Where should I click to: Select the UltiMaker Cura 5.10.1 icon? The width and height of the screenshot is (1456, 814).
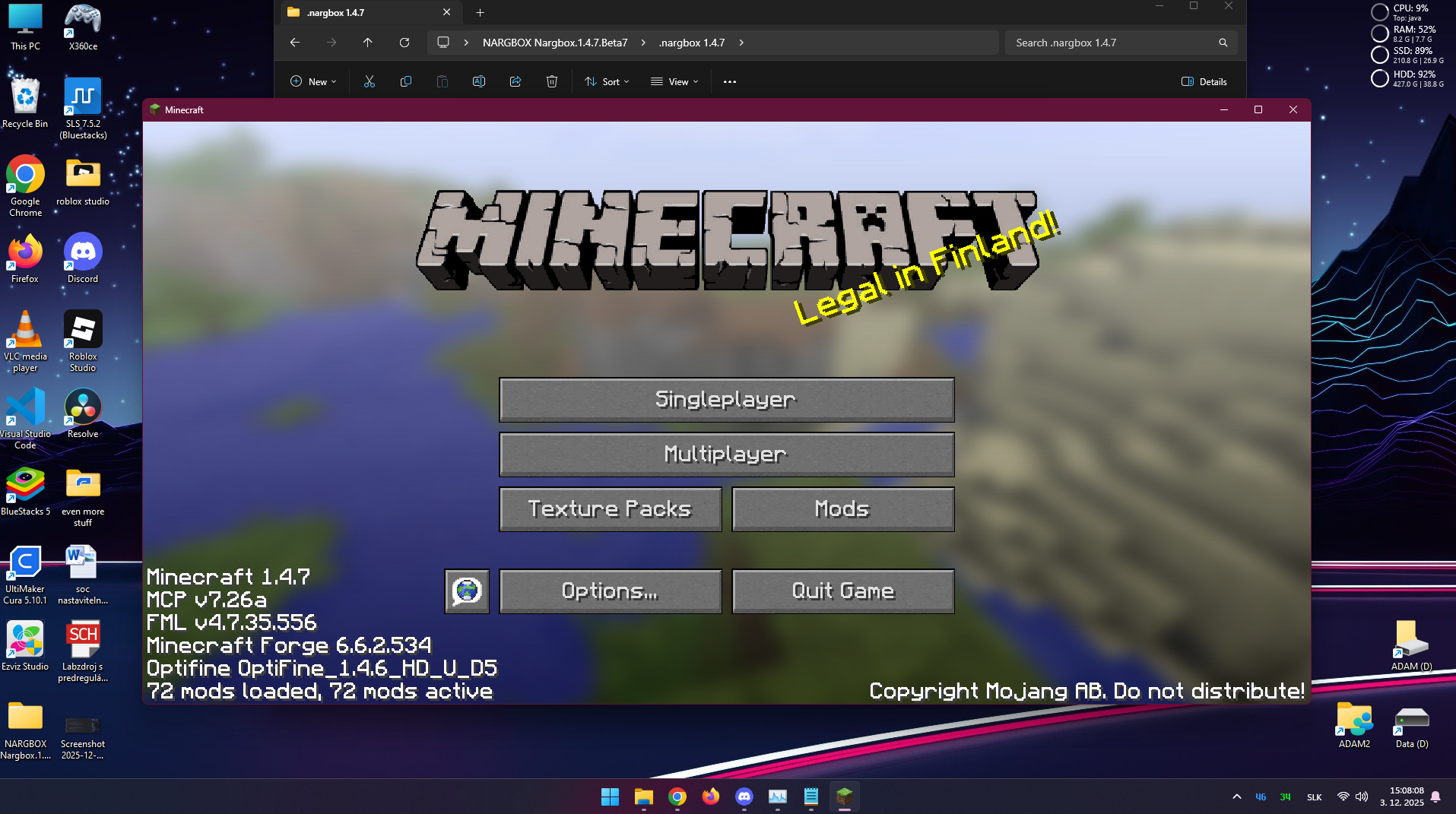pos(25,574)
